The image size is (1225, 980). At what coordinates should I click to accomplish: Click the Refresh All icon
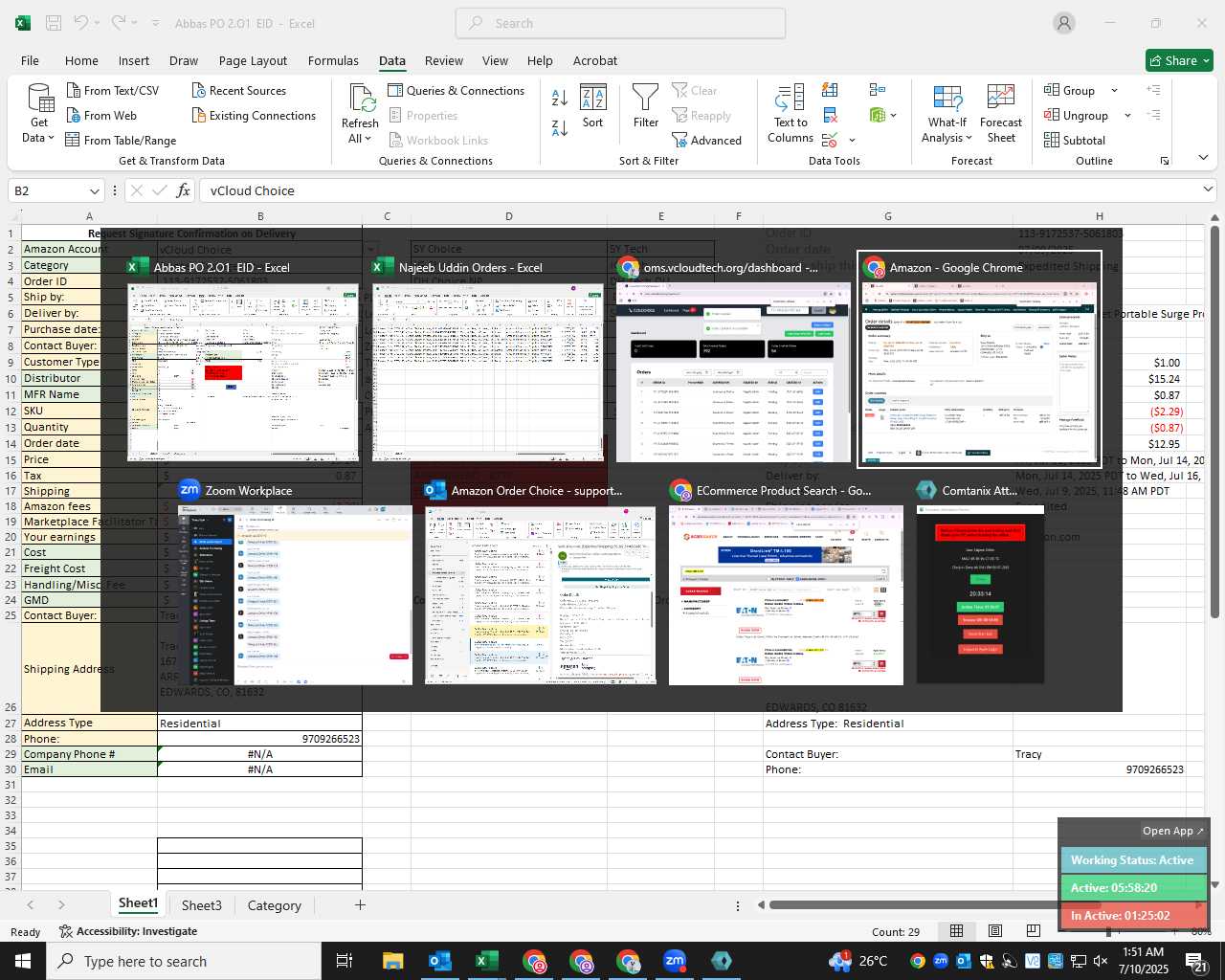pyautogui.click(x=361, y=98)
